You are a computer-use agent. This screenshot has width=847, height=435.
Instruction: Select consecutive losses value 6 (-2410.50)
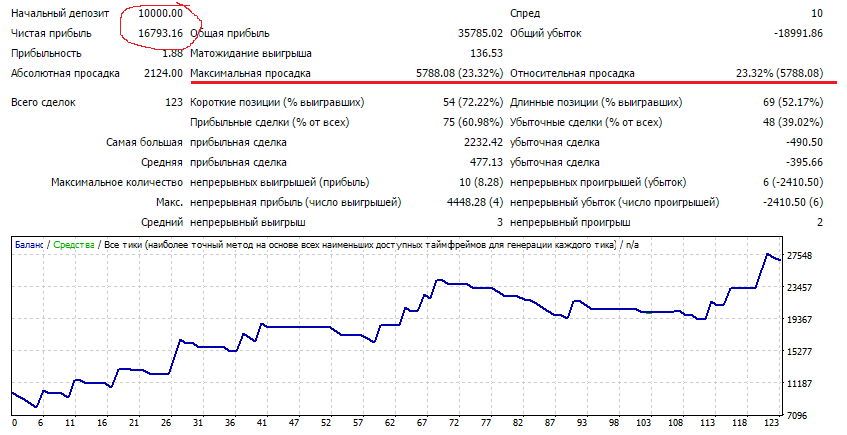tap(793, 182)
